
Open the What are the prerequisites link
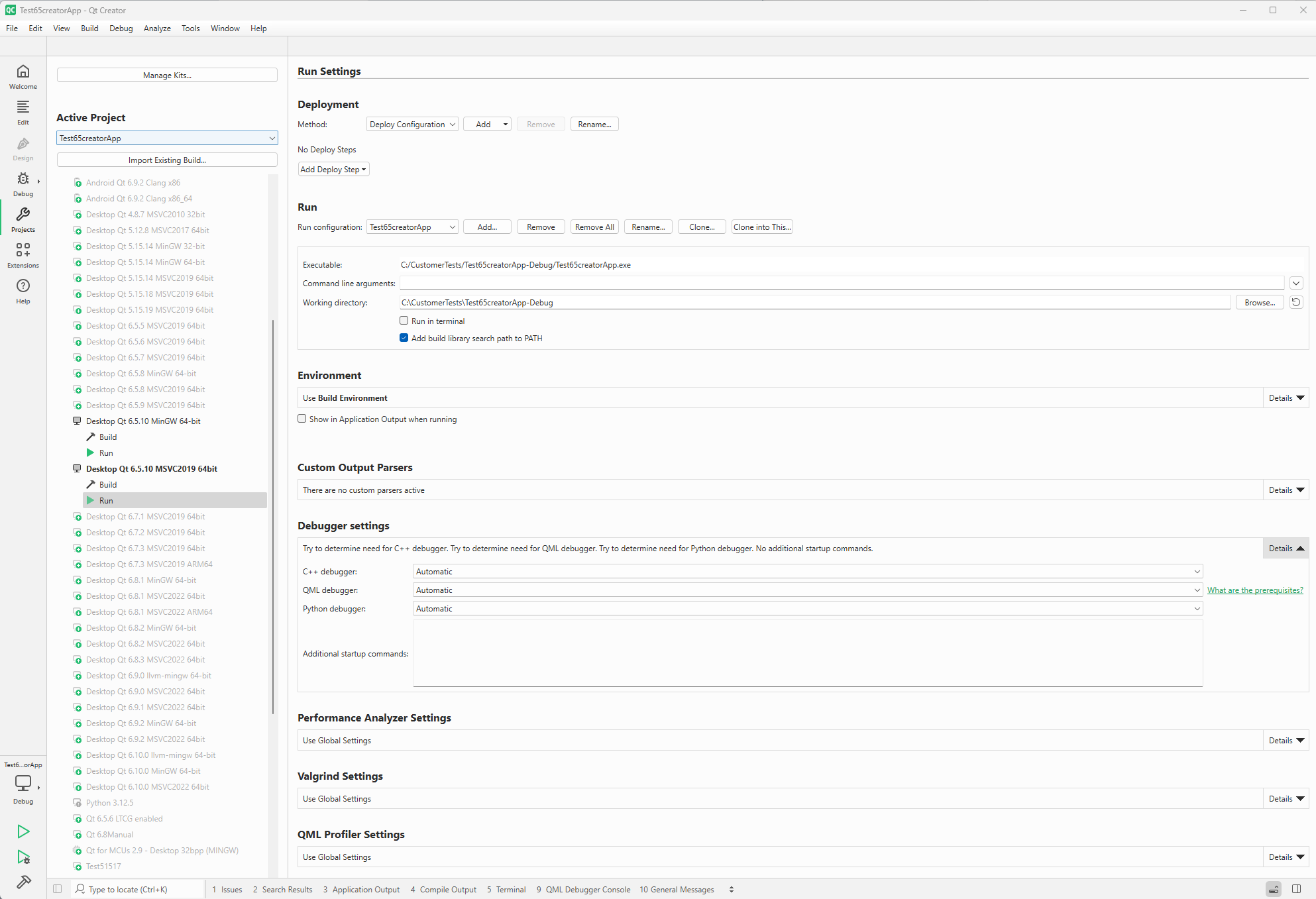tap(1254, 590)
